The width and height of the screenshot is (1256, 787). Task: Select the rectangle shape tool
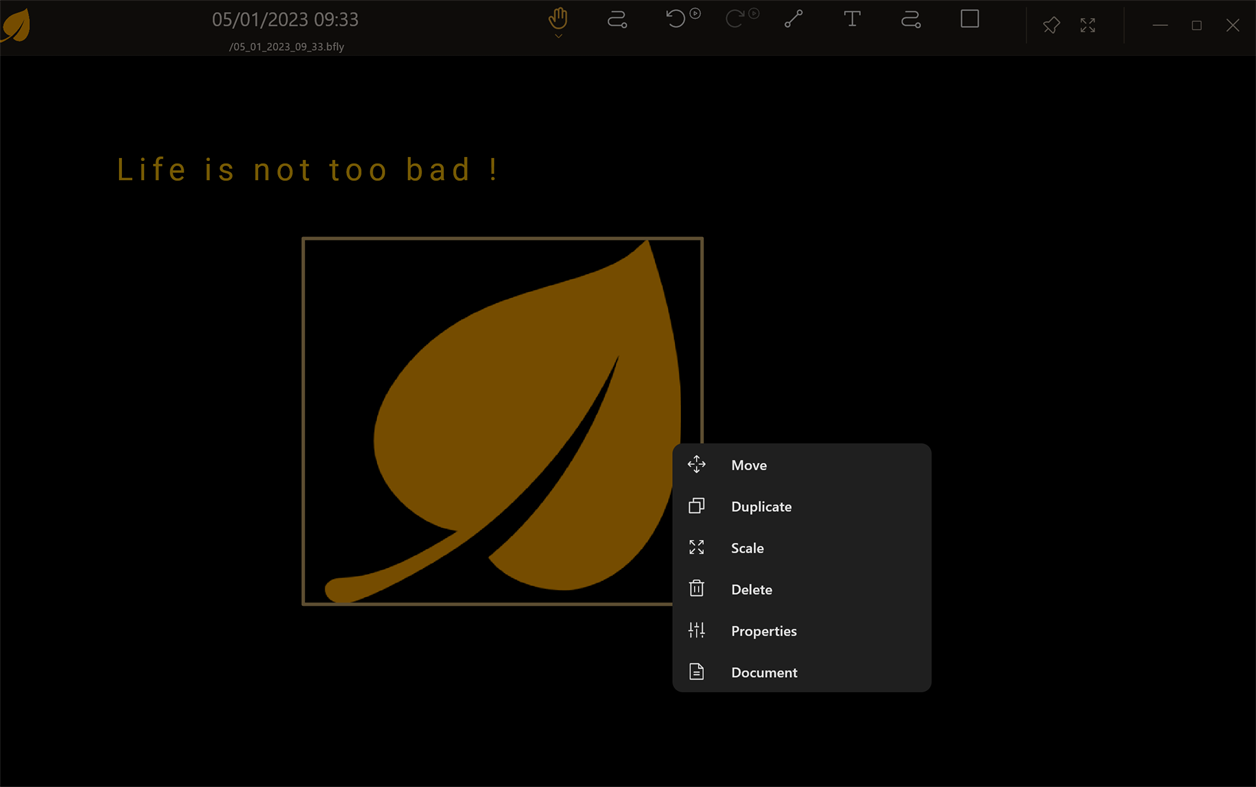pyautogui.click(x=969, y=18)
